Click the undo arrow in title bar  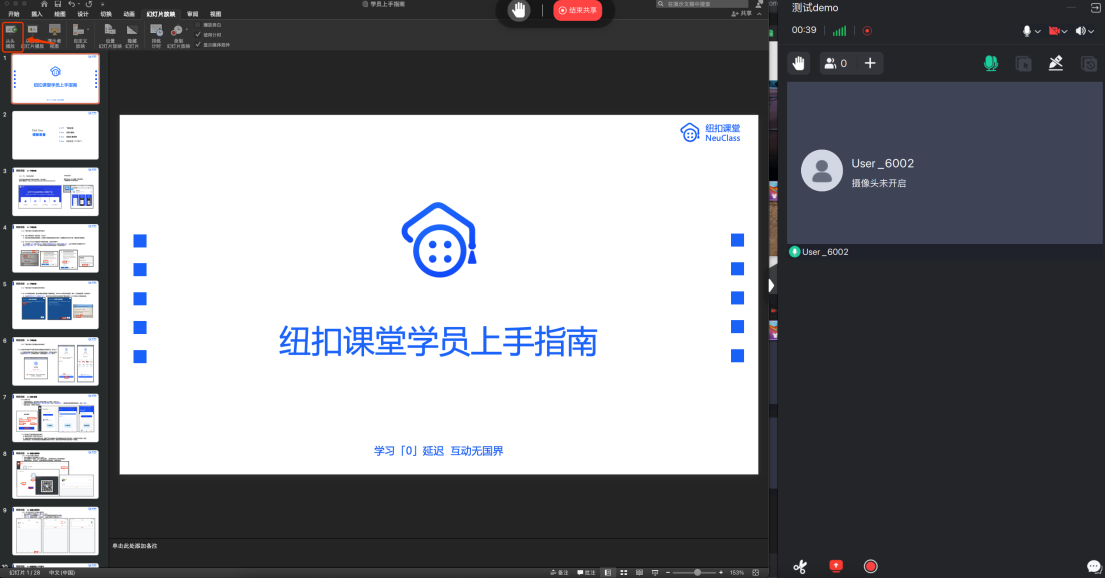coord(71,4)
